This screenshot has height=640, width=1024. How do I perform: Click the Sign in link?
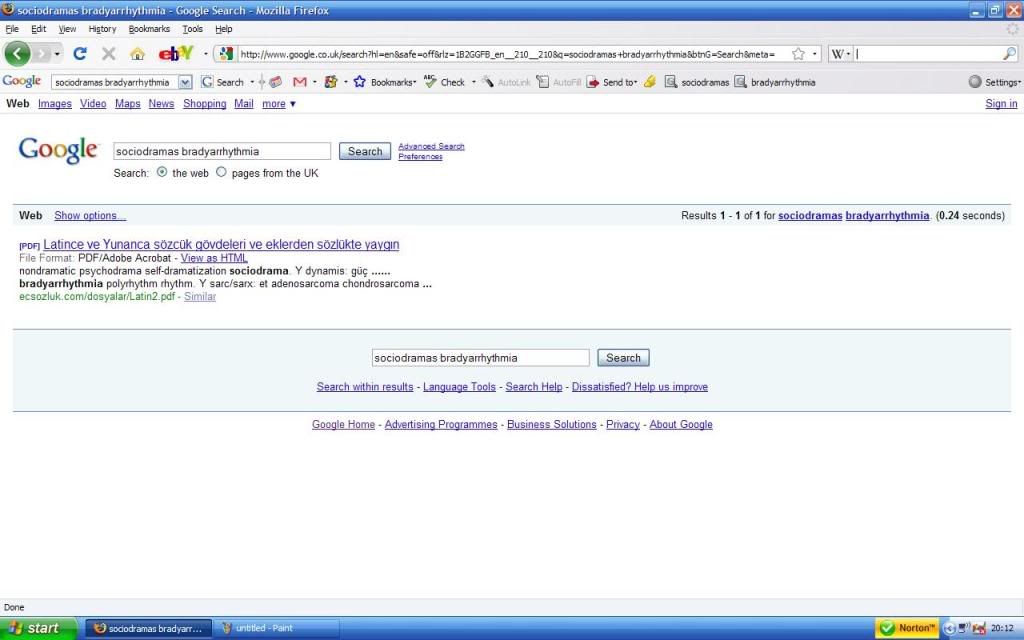(x=1001, y=104)
